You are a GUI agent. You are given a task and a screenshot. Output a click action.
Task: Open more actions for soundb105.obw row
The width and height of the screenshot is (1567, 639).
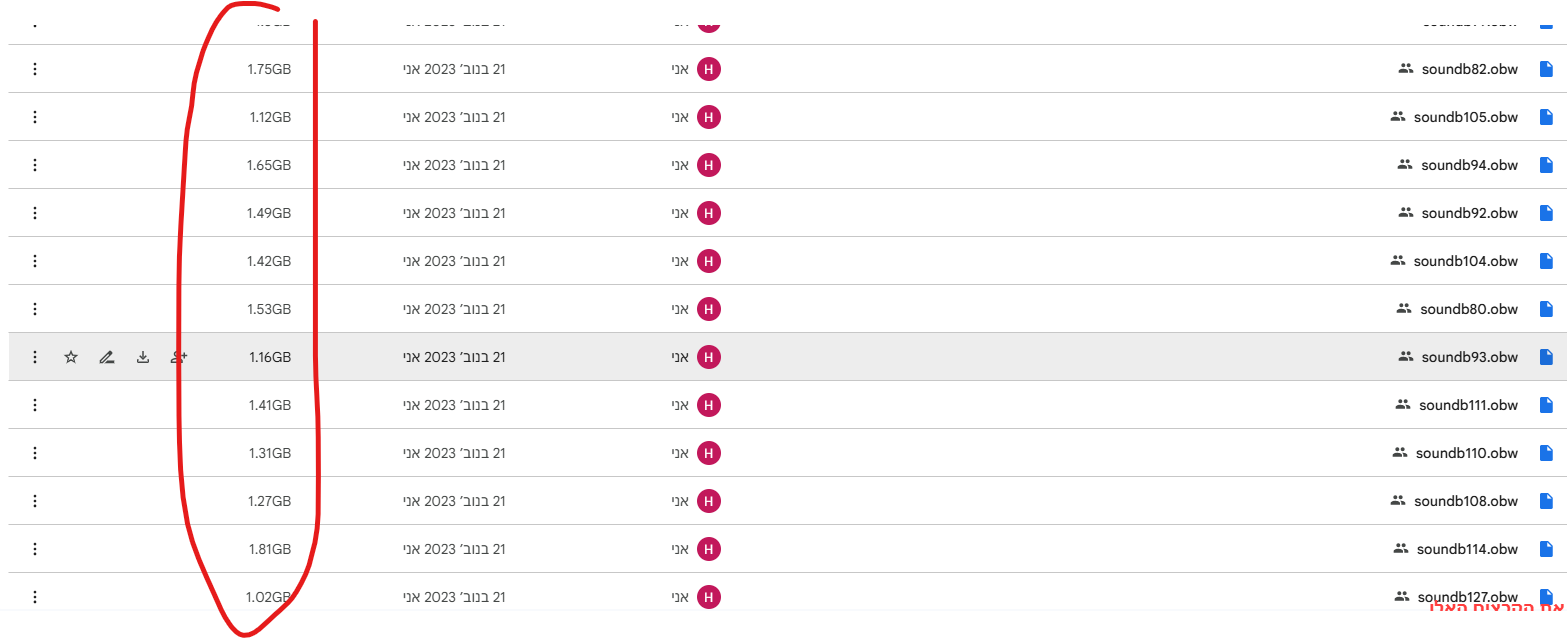pos(35,117)
